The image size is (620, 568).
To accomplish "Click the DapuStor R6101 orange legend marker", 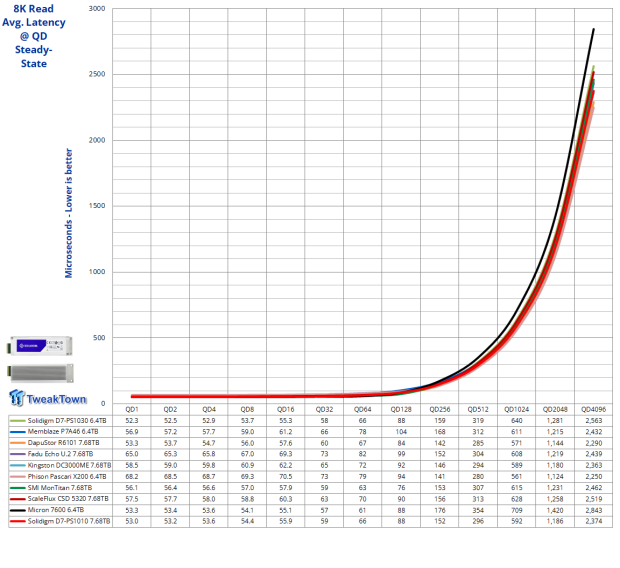I will pyautogui.click(x=15, y=446).
